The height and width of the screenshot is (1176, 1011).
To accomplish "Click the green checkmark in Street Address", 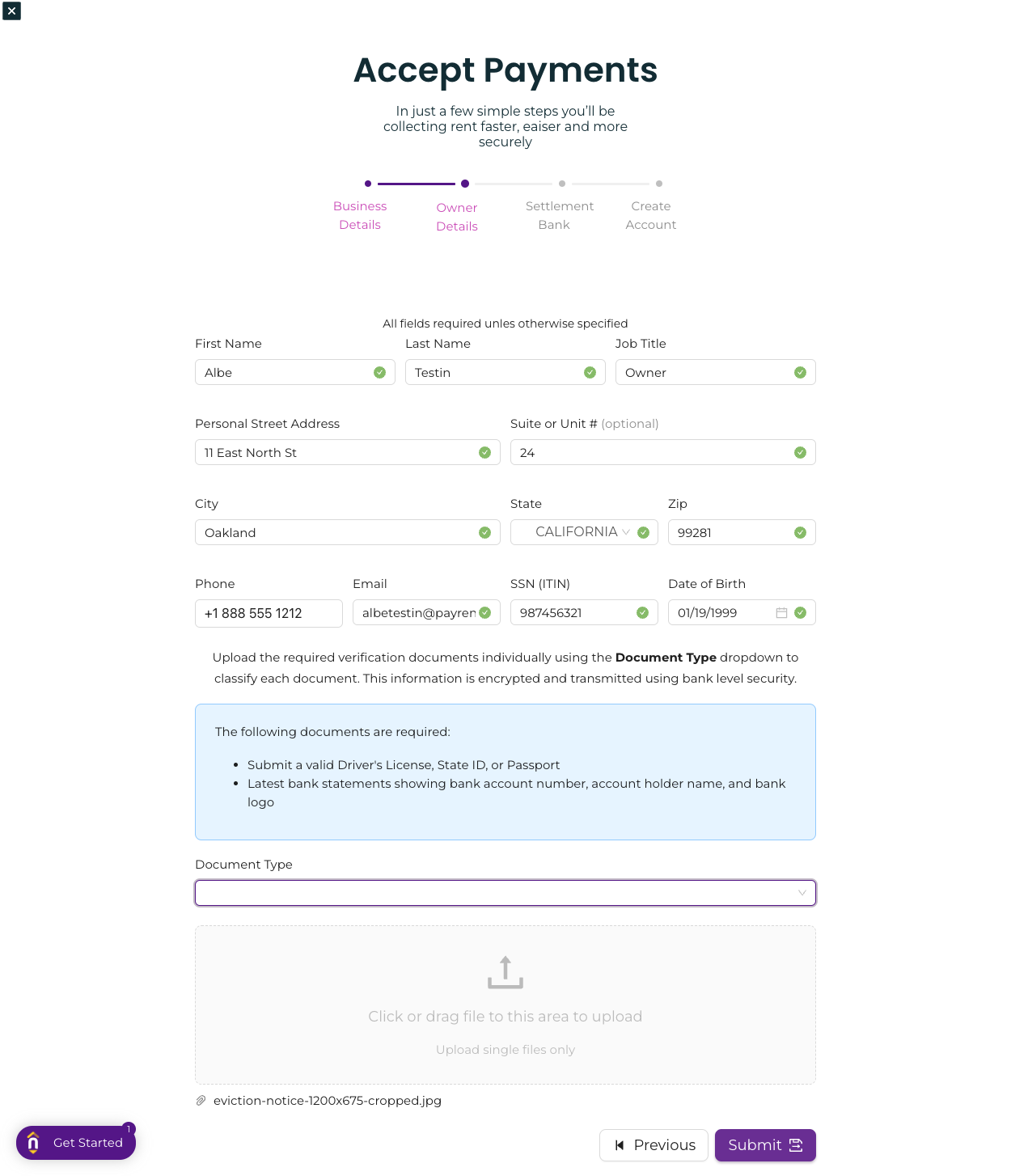I will (484, 452).
